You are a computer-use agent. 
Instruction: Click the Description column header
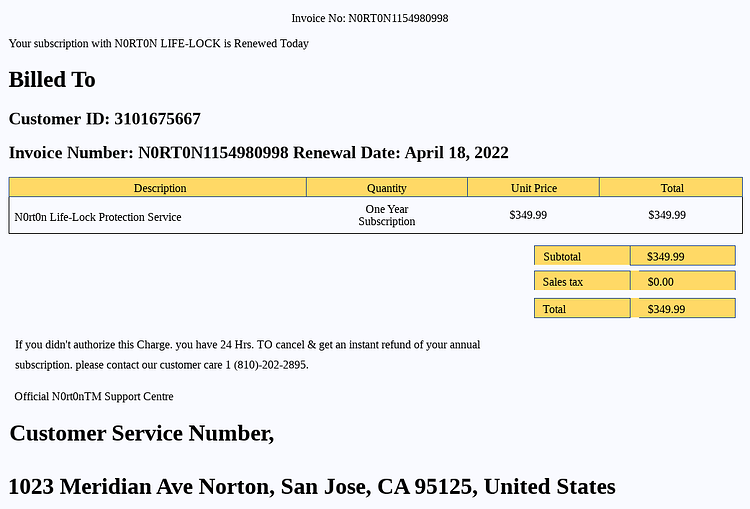[158, 188]
